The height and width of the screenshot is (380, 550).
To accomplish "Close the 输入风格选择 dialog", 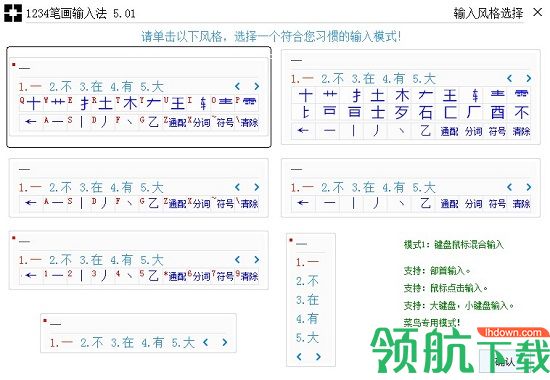I will 537,13.
